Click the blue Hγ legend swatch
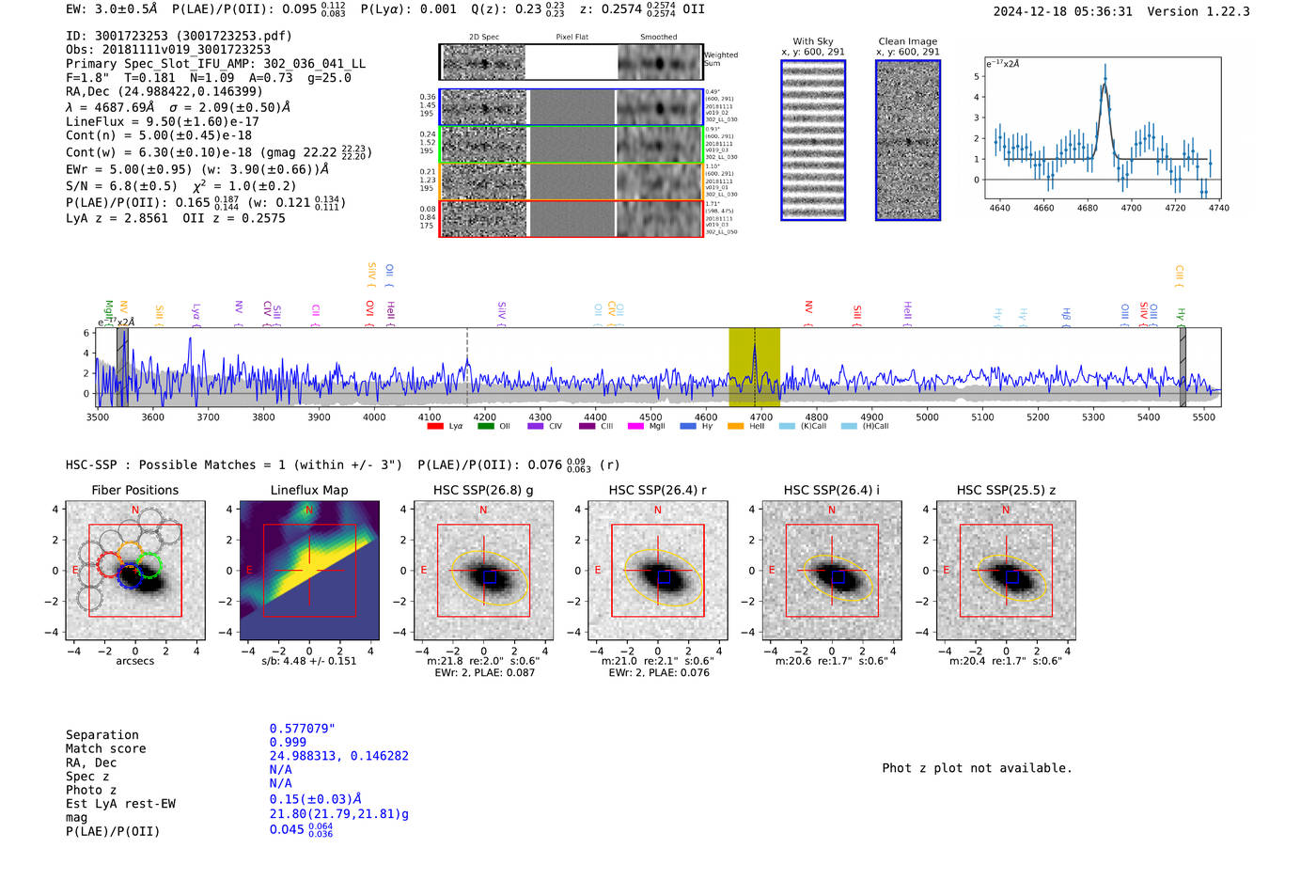This screenshot has height=896, width=1316. tap(689, 426)
